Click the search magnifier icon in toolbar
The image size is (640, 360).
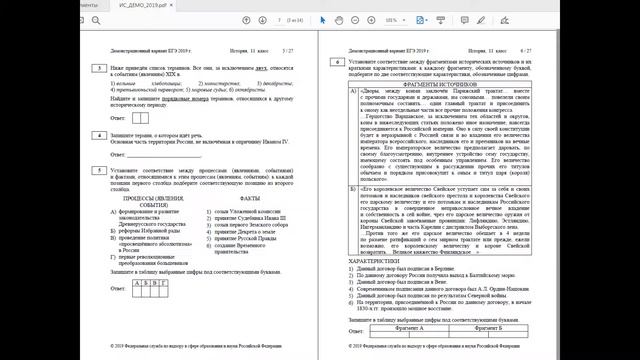coord(96,20)
